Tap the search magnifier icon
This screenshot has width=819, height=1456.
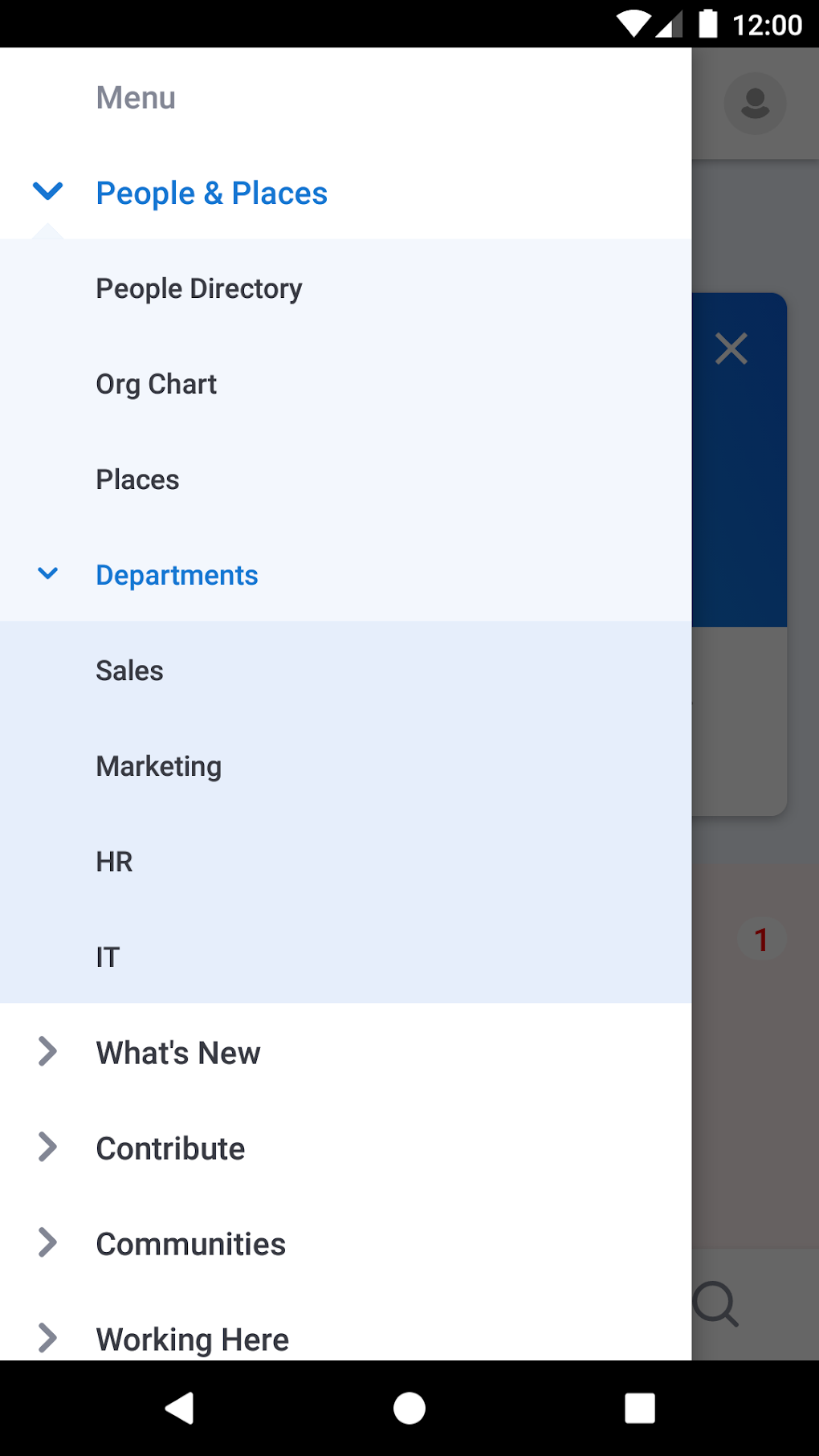(x=715, y=1303)
